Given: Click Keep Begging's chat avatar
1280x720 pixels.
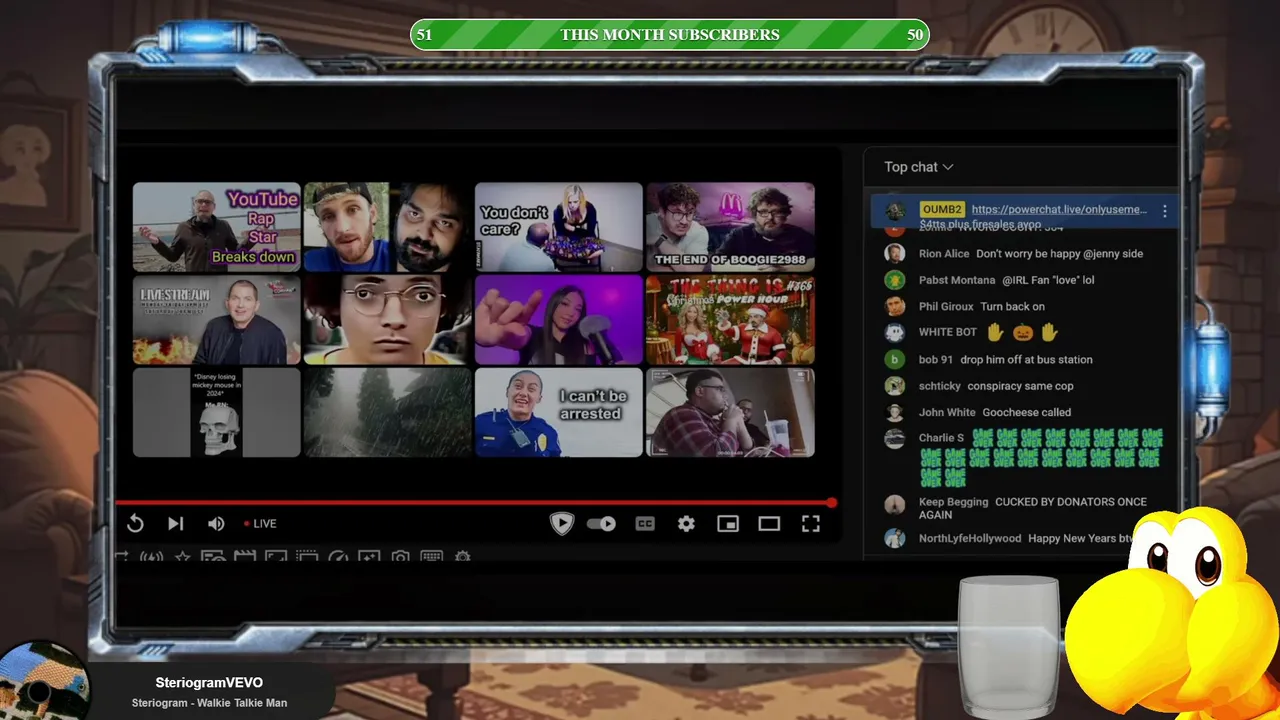Looking at the screenshot, I should (895, 504).
